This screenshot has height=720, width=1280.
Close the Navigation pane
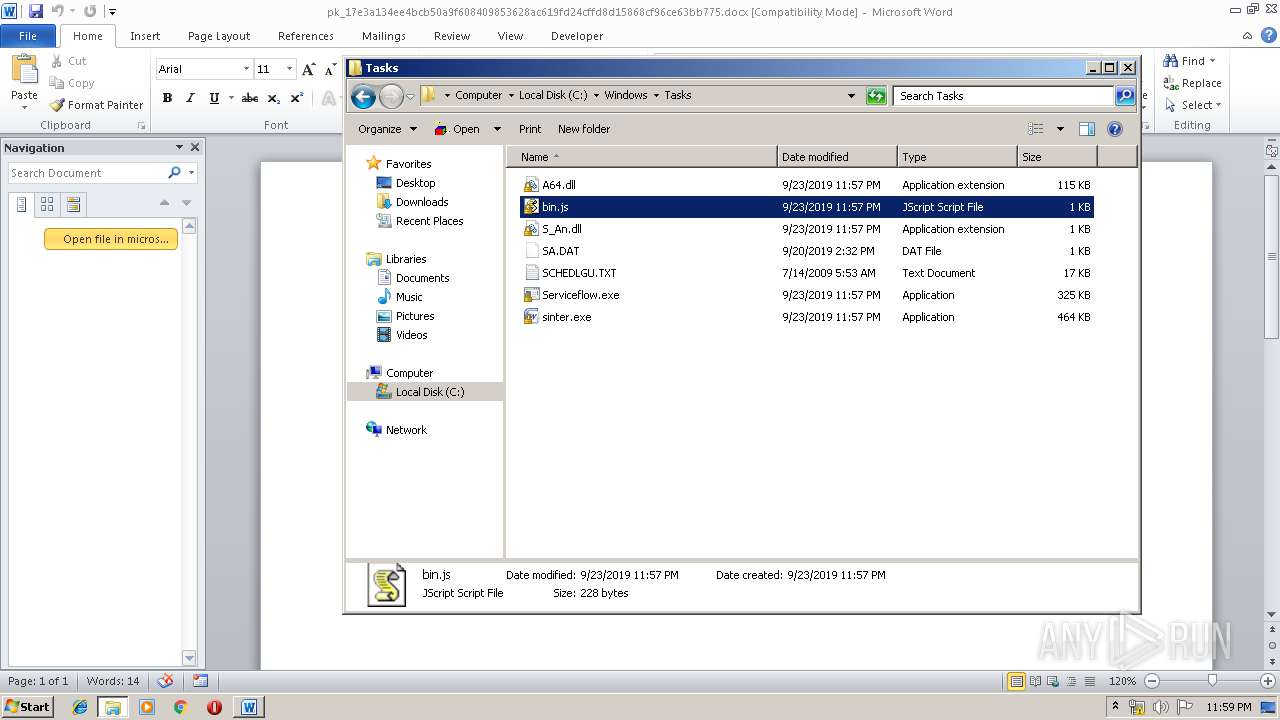(195, 147)
